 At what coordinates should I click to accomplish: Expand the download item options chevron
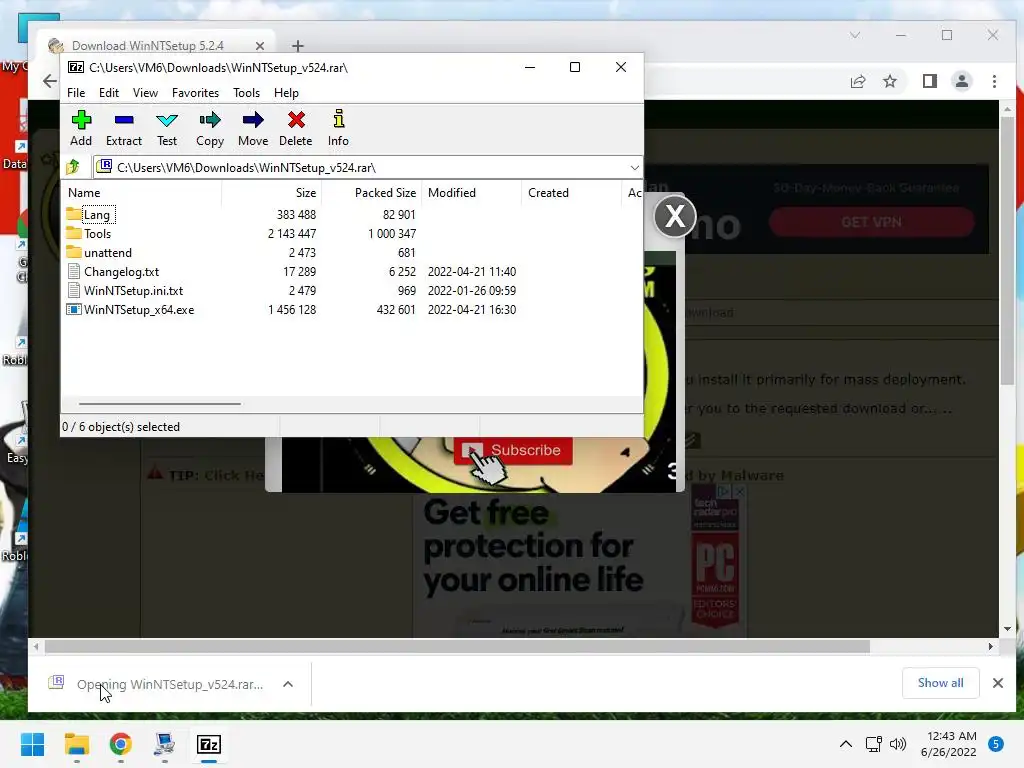(288, 684)
